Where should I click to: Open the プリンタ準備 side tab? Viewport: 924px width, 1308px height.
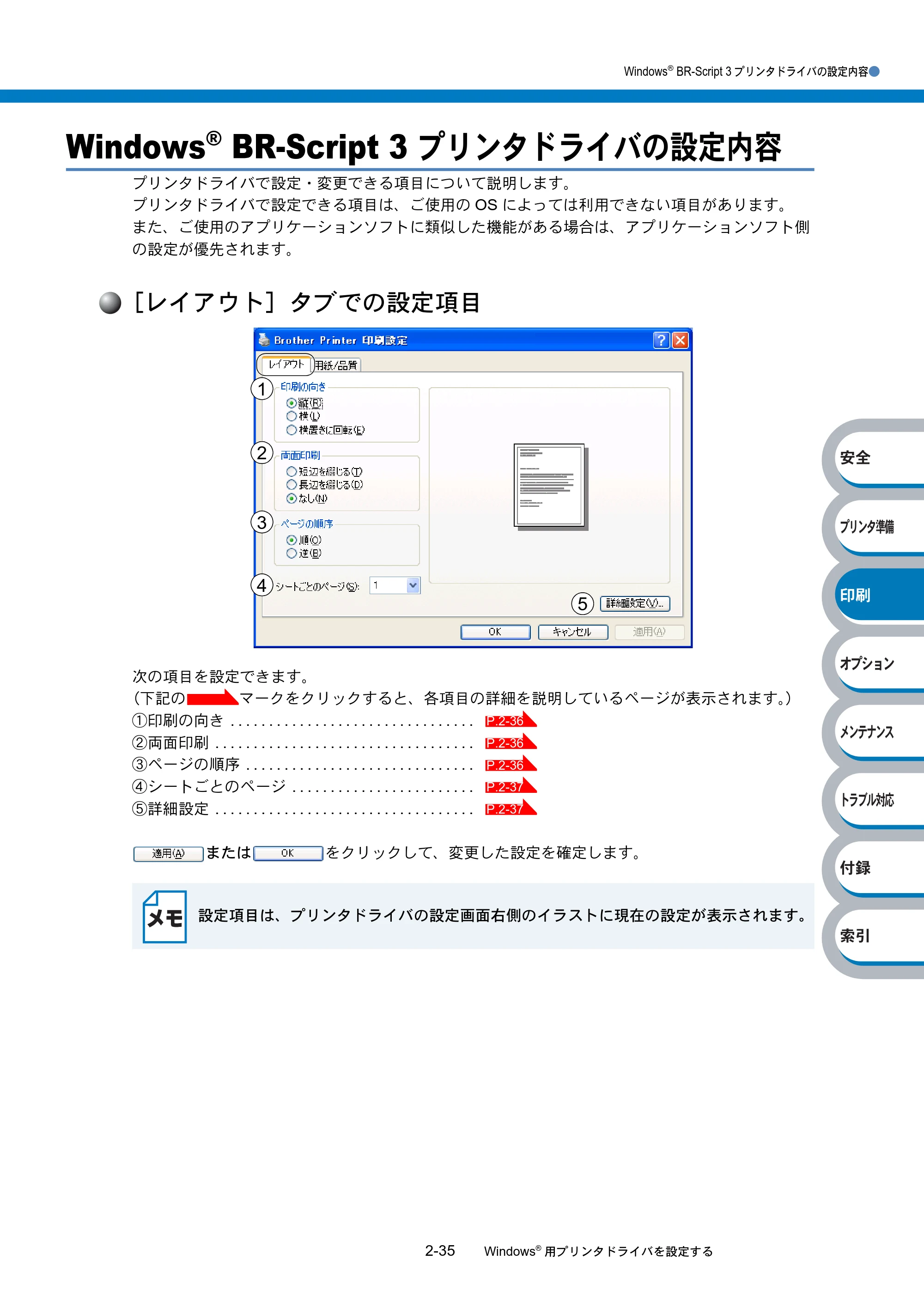[880, 526]
